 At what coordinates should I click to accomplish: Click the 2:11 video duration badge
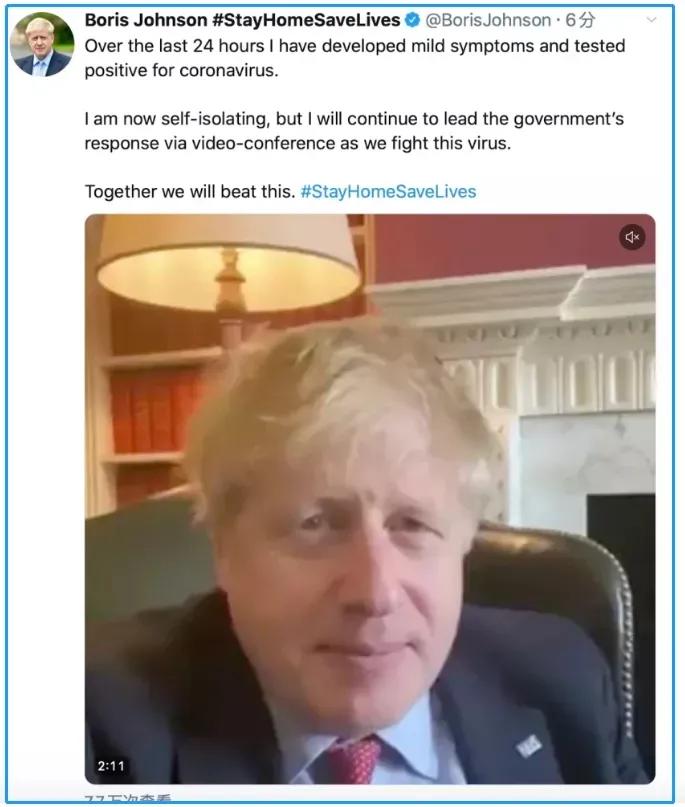109,766
